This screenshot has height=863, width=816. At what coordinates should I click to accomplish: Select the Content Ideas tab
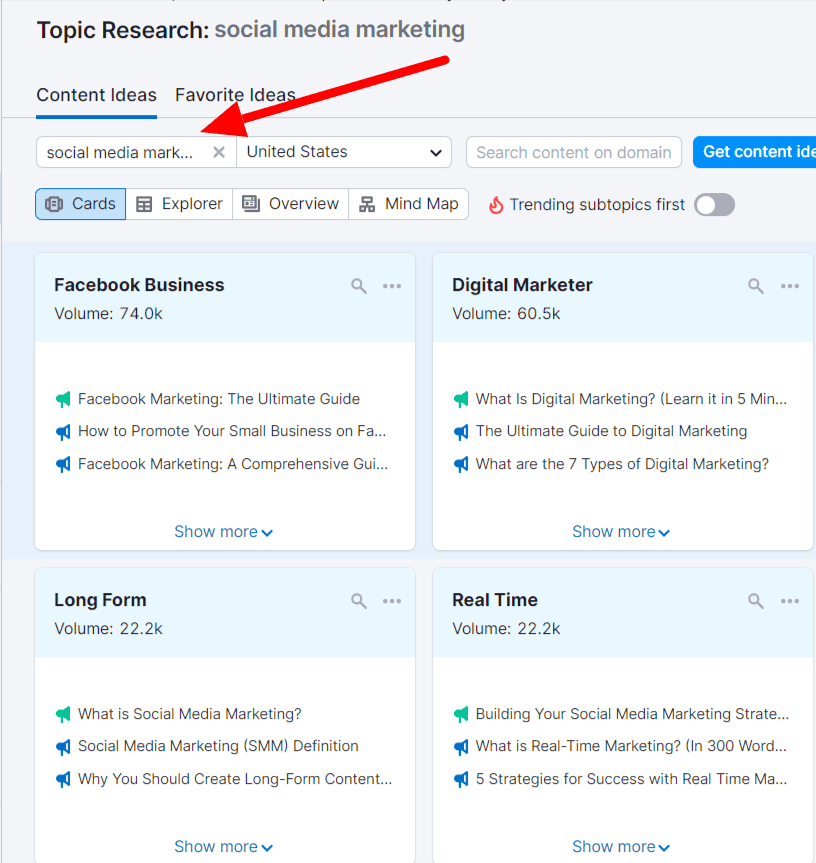tap(96, 95)
